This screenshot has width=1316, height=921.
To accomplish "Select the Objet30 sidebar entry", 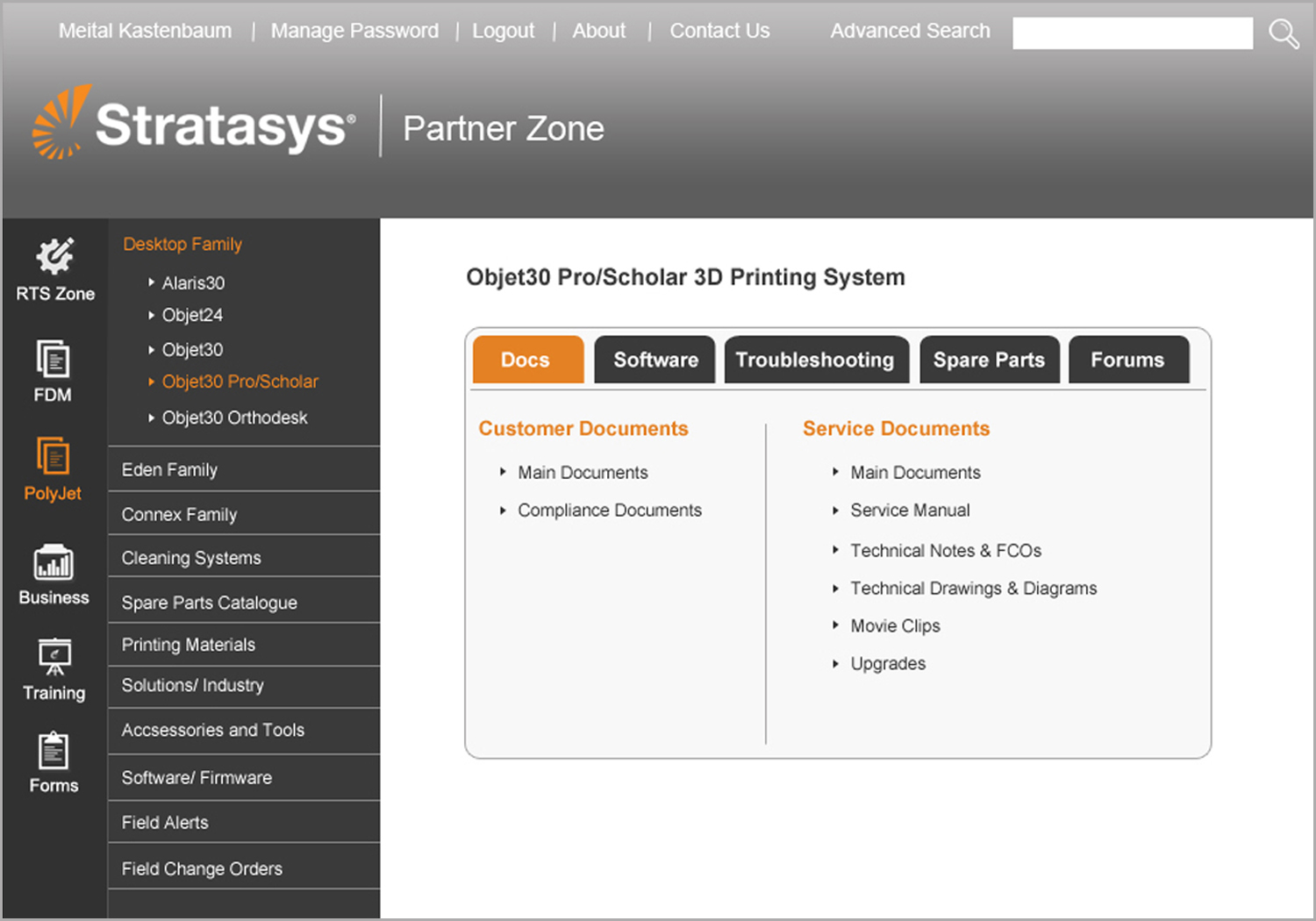I will [192, 350].
